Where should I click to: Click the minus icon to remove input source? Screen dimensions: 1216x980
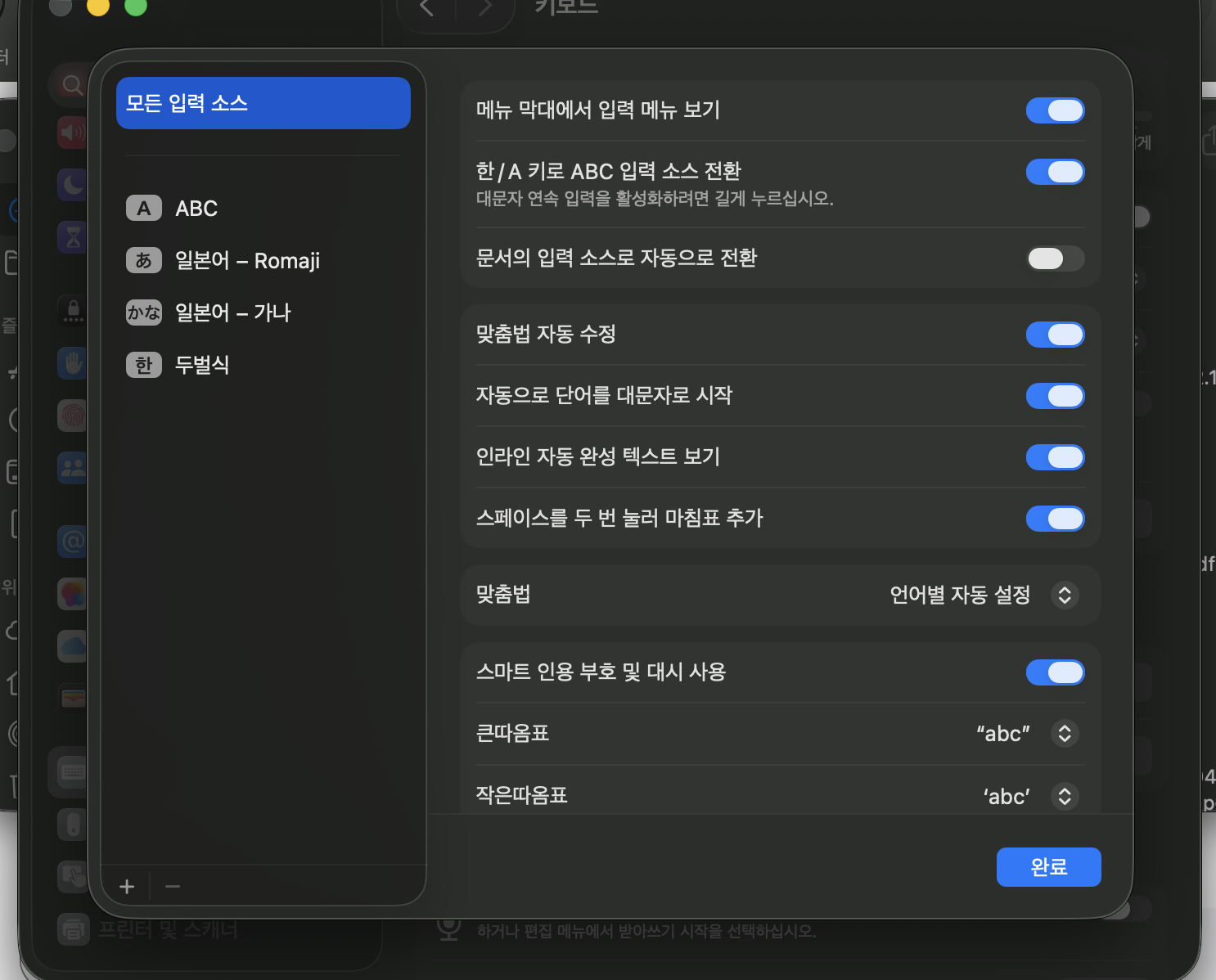point(173,887)
